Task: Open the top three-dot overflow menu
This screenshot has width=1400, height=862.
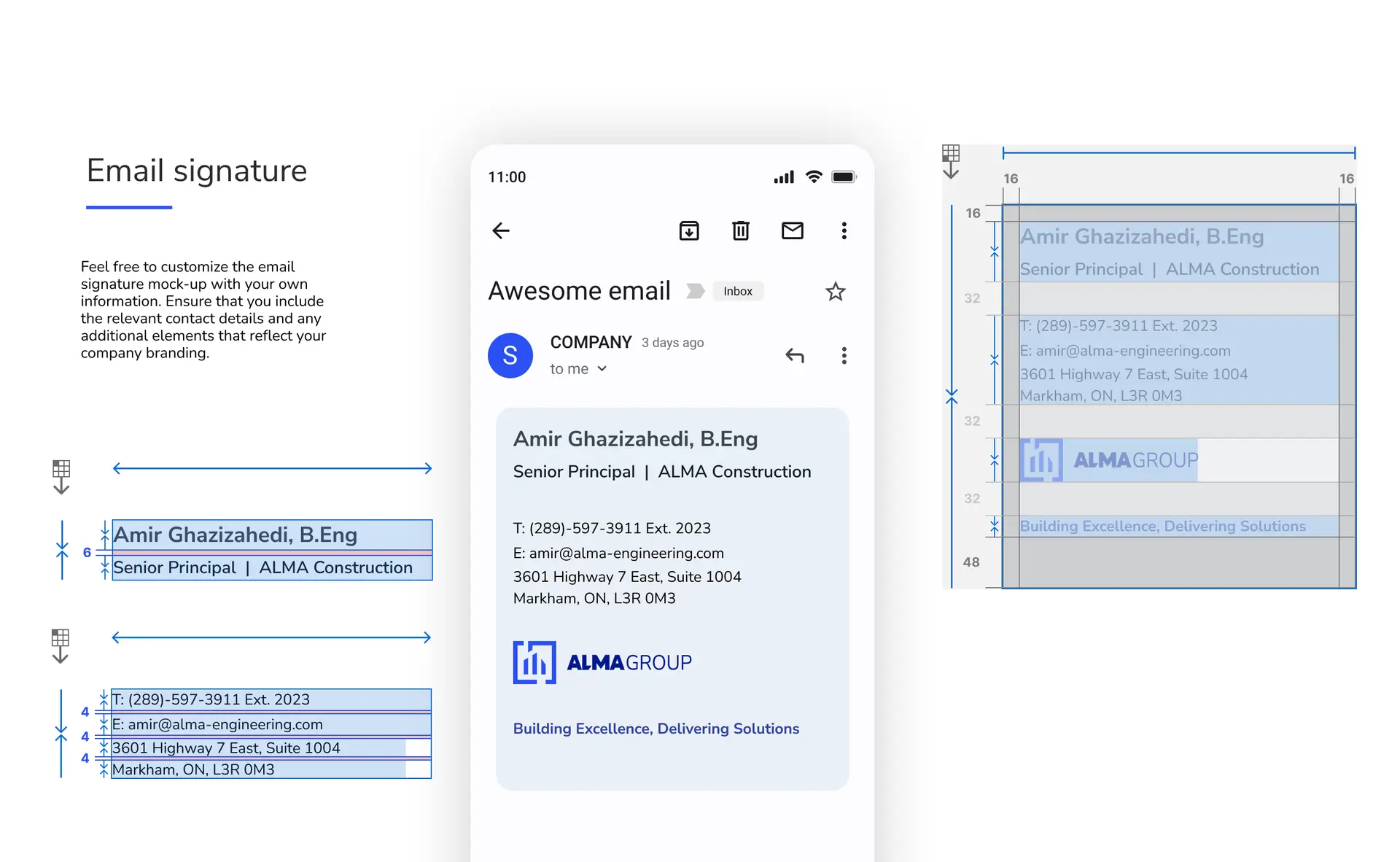Action: pyautogui.click(x=844, y=231)
